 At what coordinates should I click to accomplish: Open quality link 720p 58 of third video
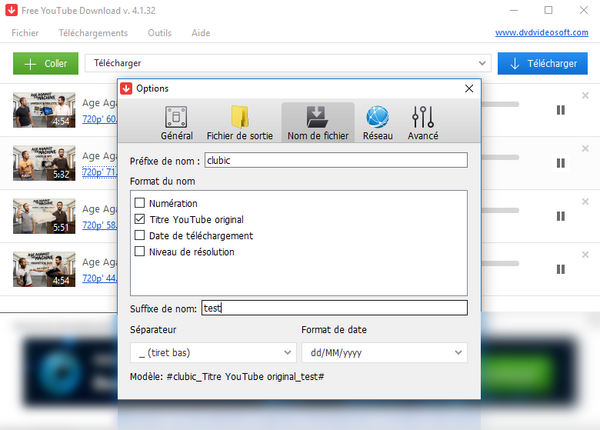(99, 225)
